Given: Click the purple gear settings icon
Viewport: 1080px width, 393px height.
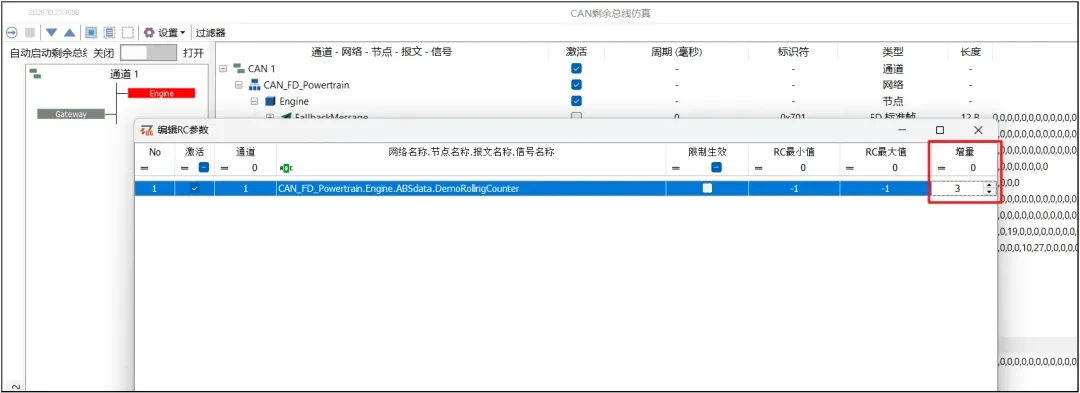Looking at the screenshot, I should [149, 32].
